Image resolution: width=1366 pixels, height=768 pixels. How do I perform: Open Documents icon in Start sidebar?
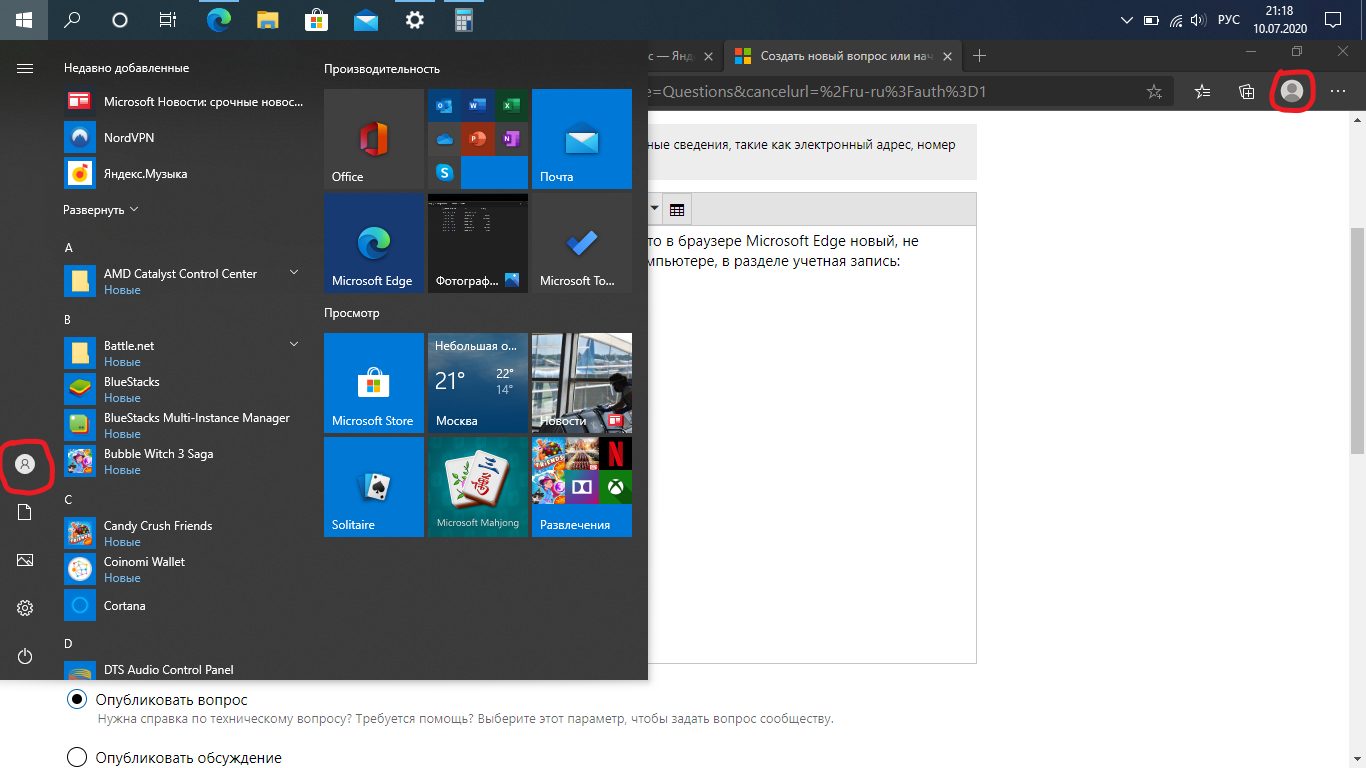pyautogui.click(x=25, y=512)
